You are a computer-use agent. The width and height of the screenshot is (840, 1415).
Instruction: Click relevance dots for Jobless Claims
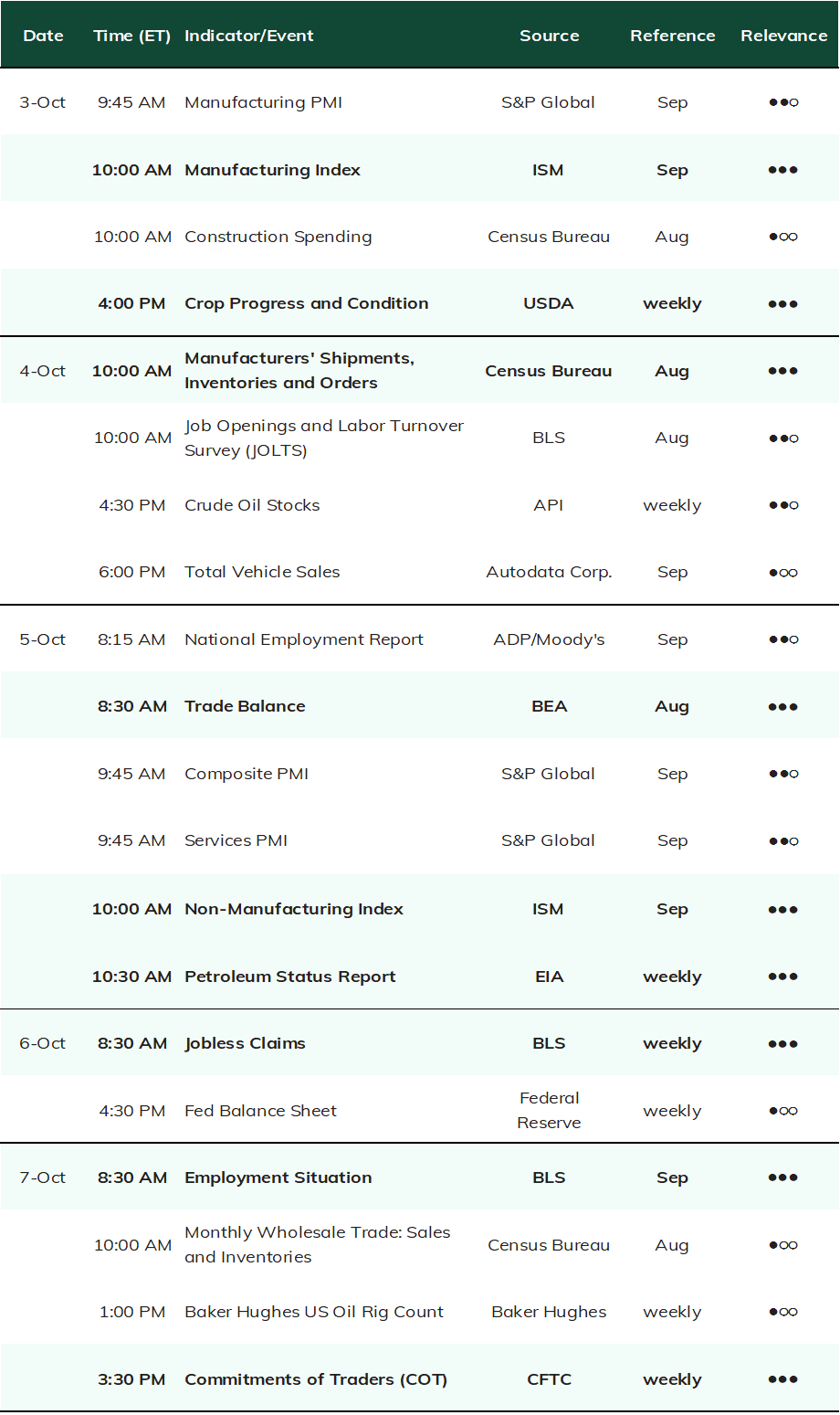(x=783, y=1043)
